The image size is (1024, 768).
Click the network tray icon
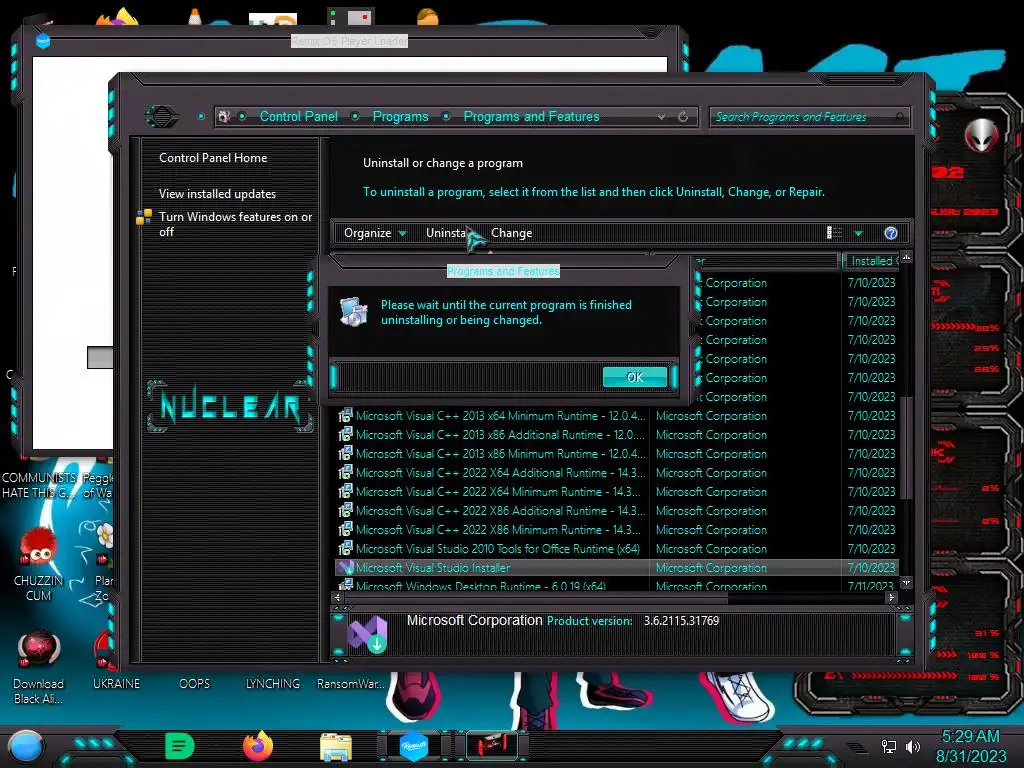point(889,746)
